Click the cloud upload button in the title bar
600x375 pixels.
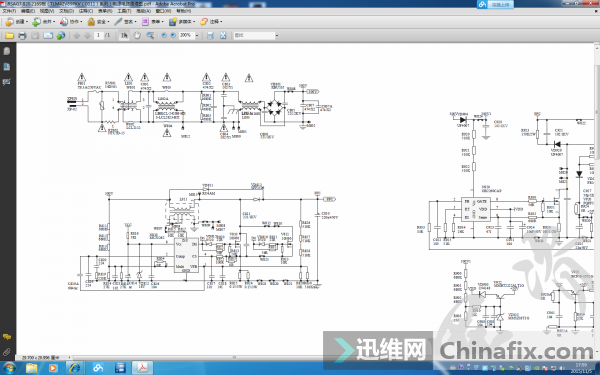495,4
